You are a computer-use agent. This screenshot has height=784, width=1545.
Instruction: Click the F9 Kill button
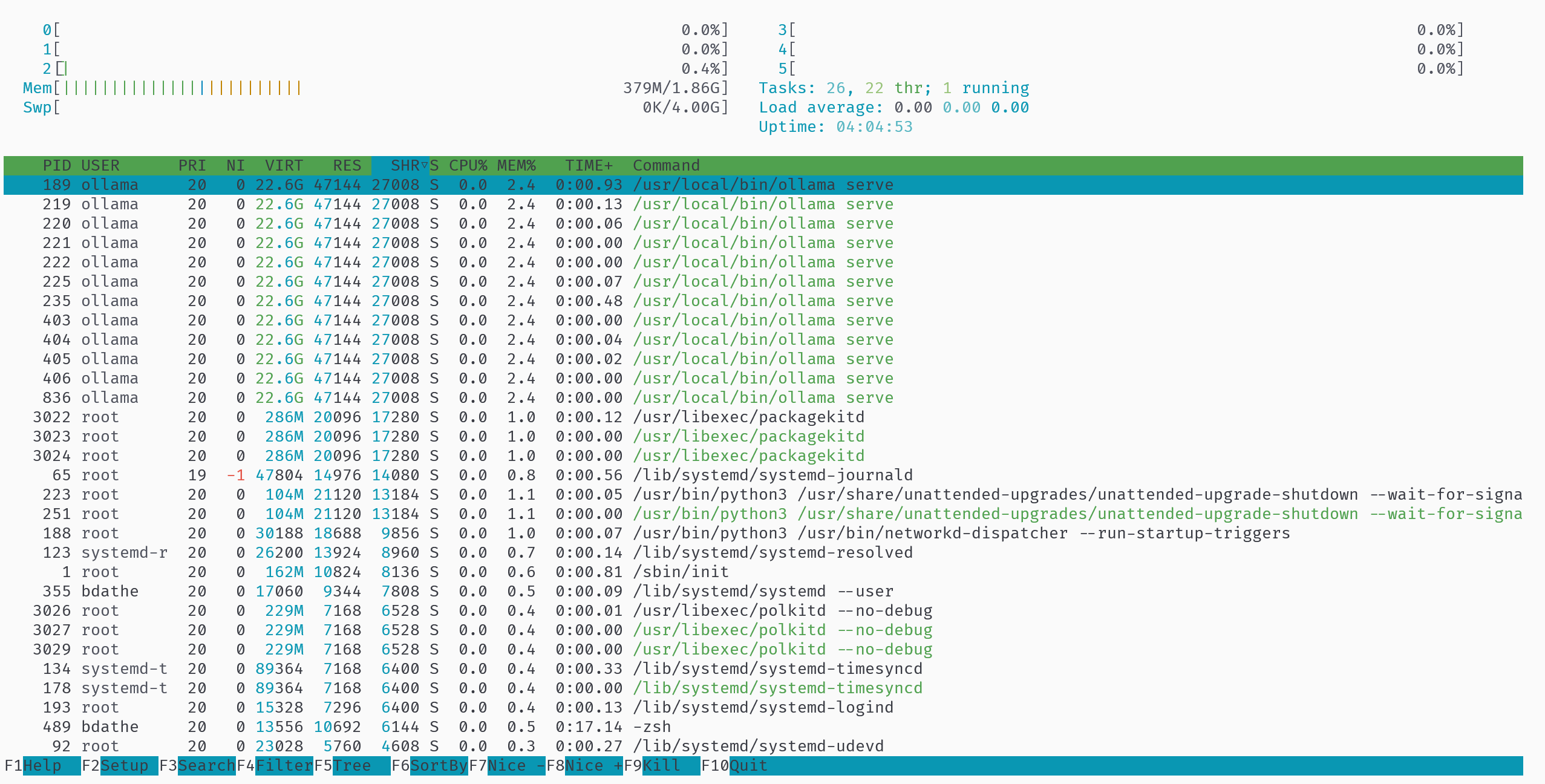(662, 765)
